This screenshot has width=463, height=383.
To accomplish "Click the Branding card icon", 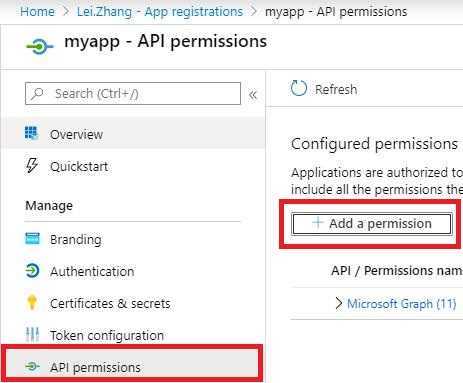I will click(x=32, y=239).
